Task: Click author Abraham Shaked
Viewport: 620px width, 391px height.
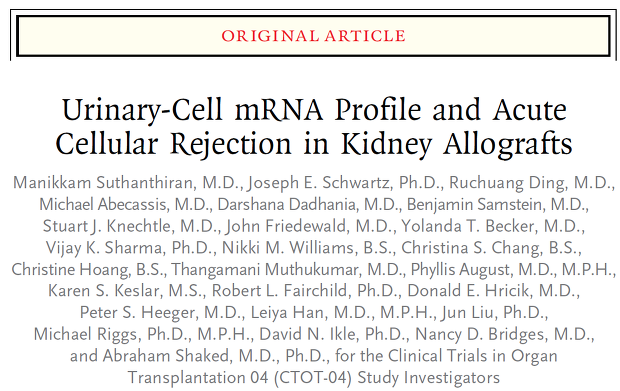Action: pos(166,356)
